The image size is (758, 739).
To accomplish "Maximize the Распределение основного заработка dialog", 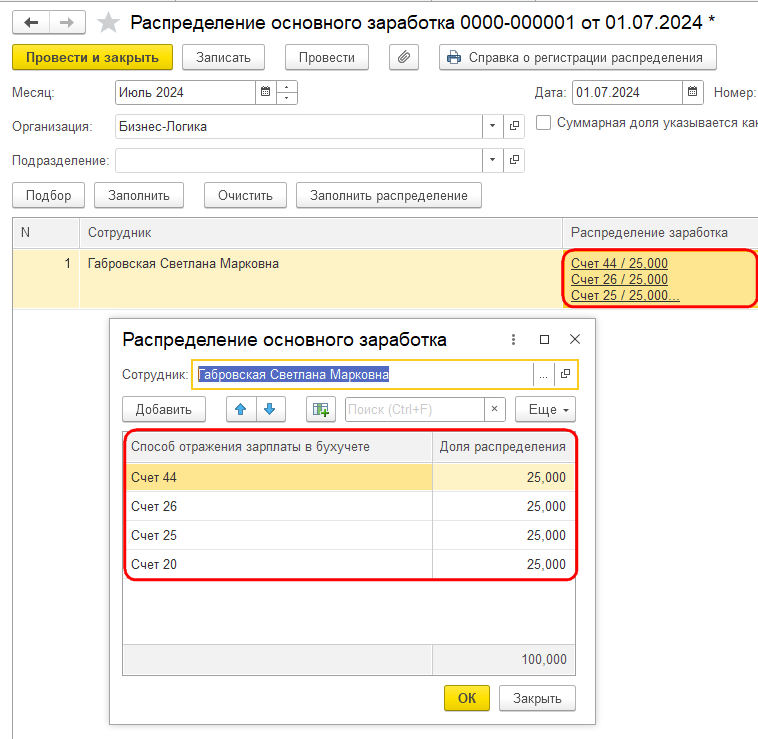I will click(x=544, y=340).
